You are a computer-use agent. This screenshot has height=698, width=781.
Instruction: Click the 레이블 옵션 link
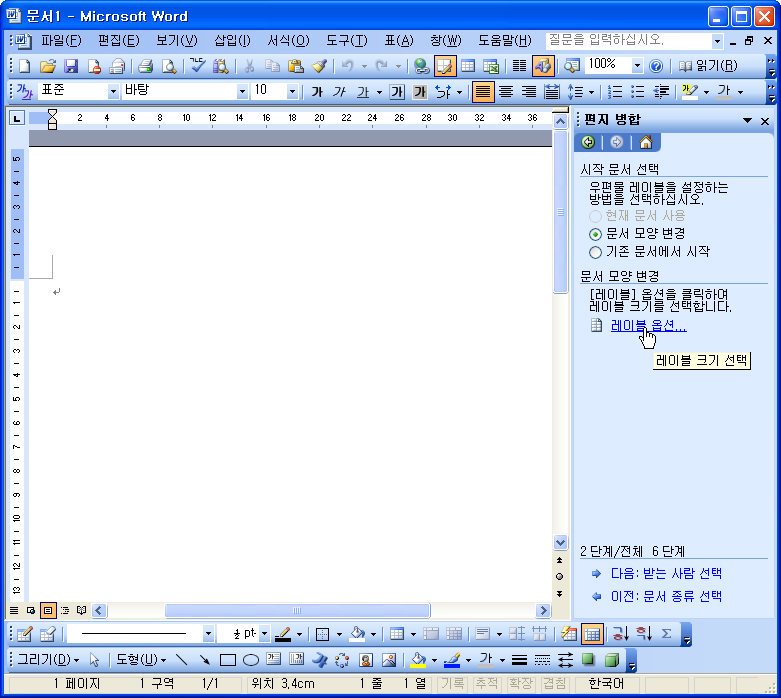coord(649,326)
